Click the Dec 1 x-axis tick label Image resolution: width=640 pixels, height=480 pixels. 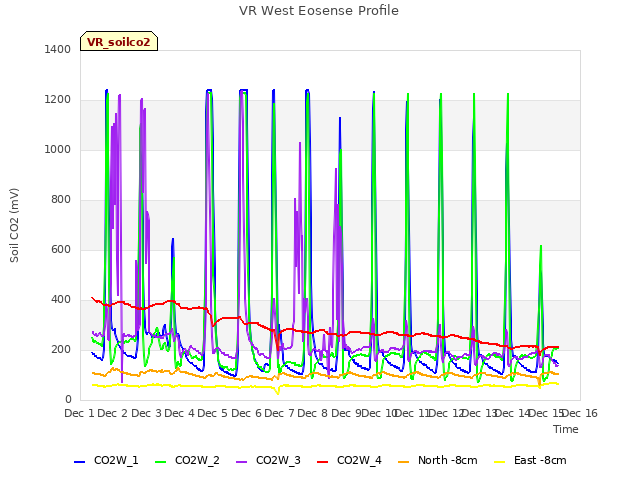coord(79,413)
